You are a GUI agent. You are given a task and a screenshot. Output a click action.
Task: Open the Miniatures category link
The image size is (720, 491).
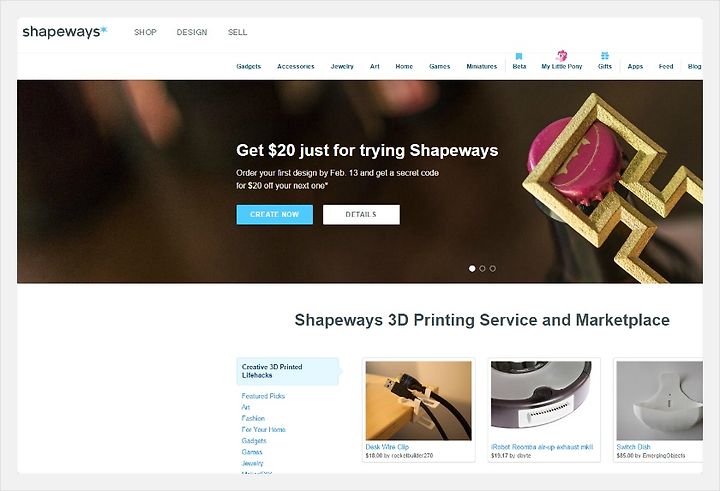click(482, 66)
